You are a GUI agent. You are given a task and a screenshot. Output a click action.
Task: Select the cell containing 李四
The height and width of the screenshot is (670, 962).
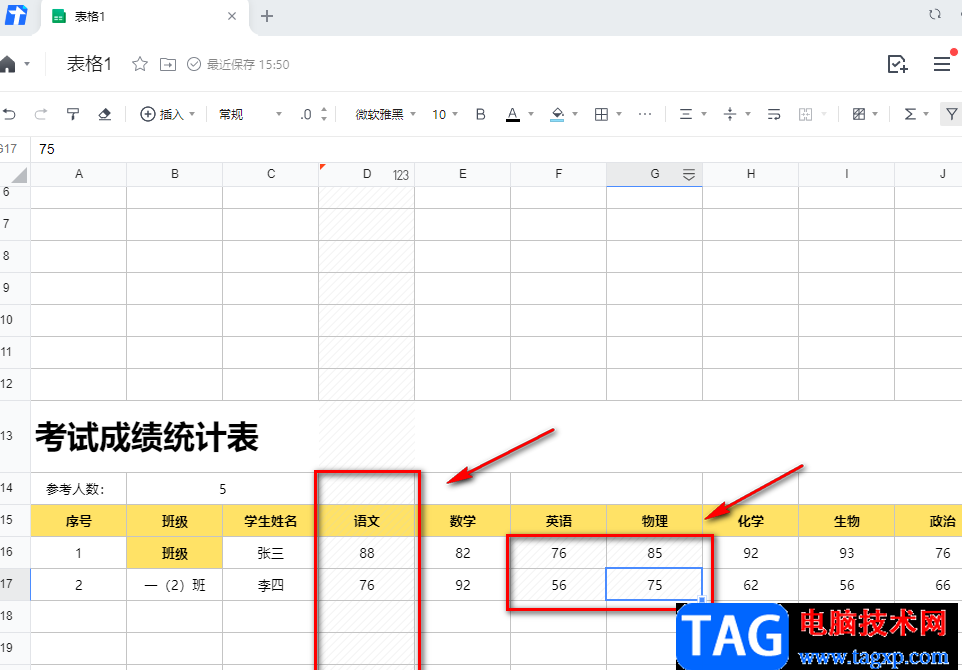point(271,585)
